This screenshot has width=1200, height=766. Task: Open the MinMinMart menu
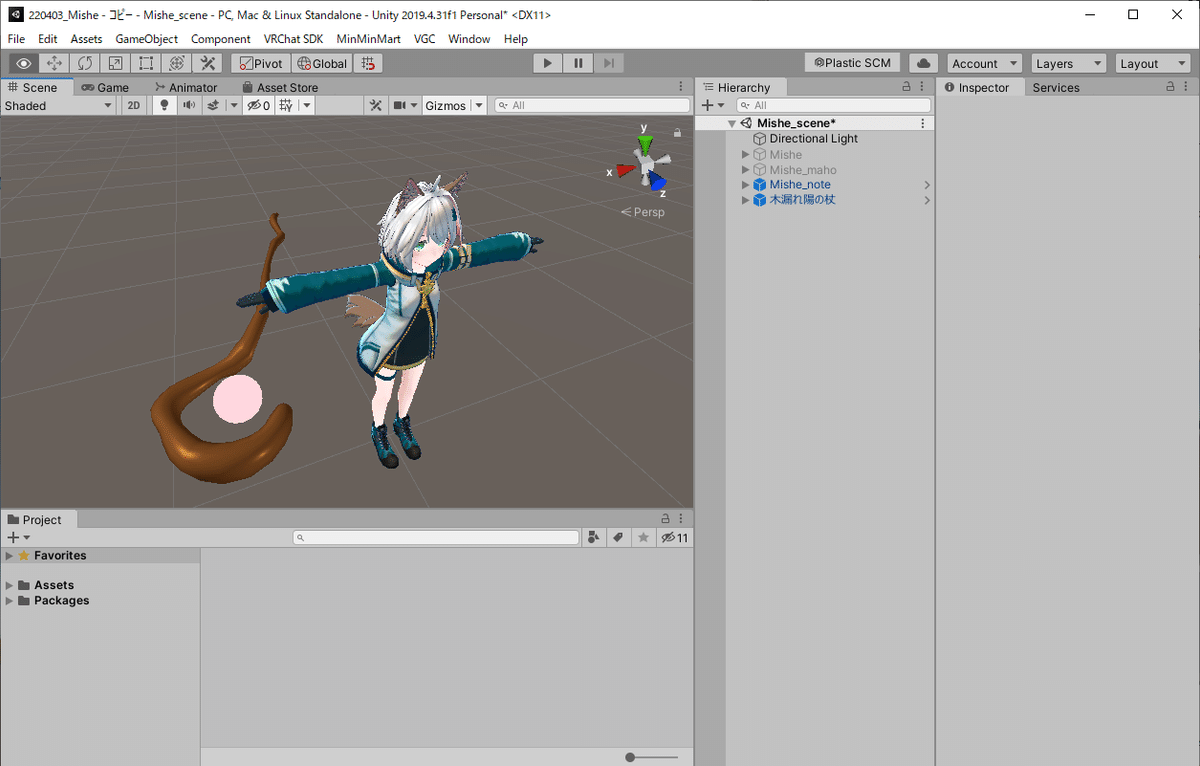pos(370,39)
